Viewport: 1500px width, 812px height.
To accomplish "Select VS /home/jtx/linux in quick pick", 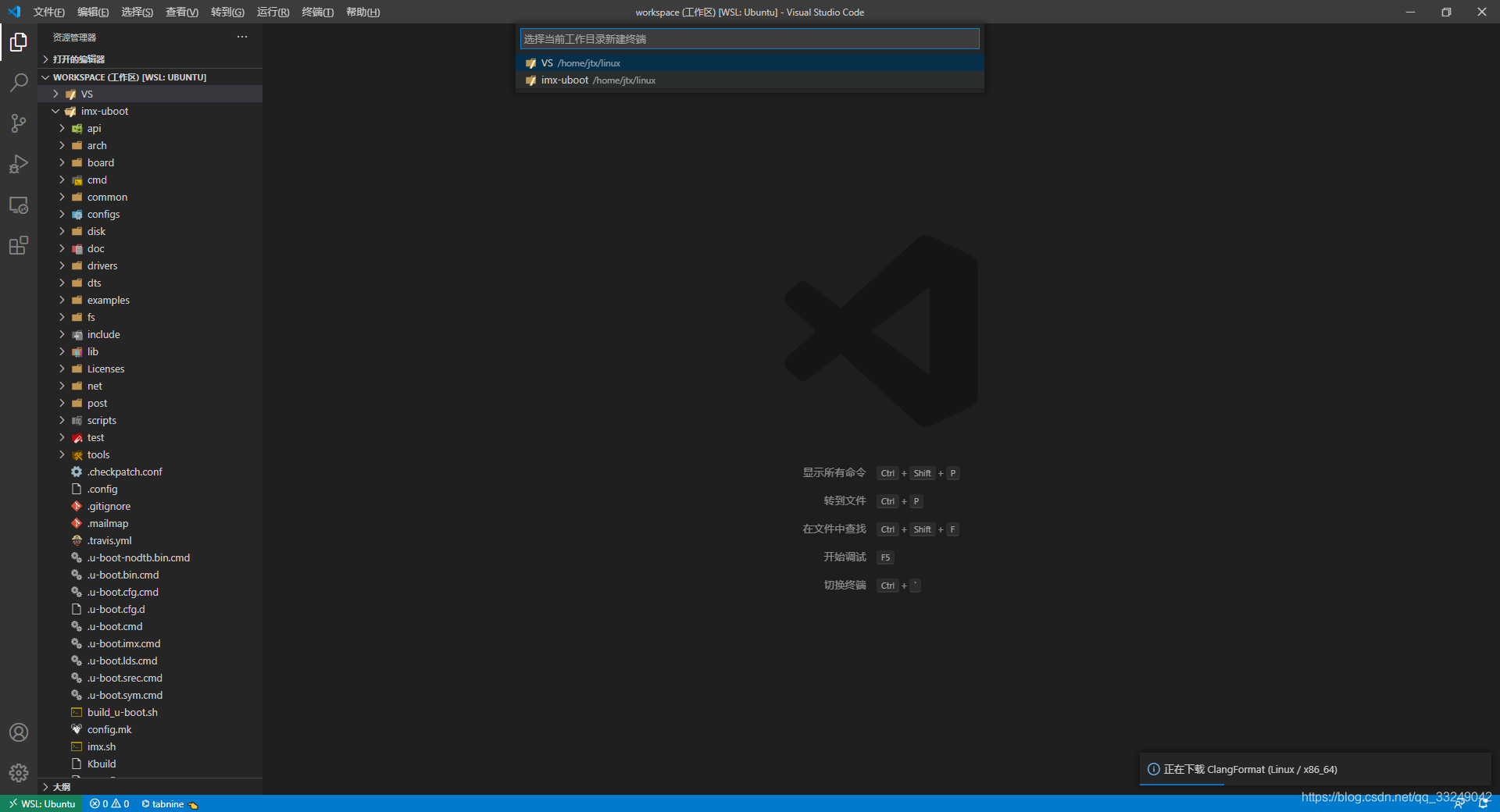I will [x=749, y=63].
